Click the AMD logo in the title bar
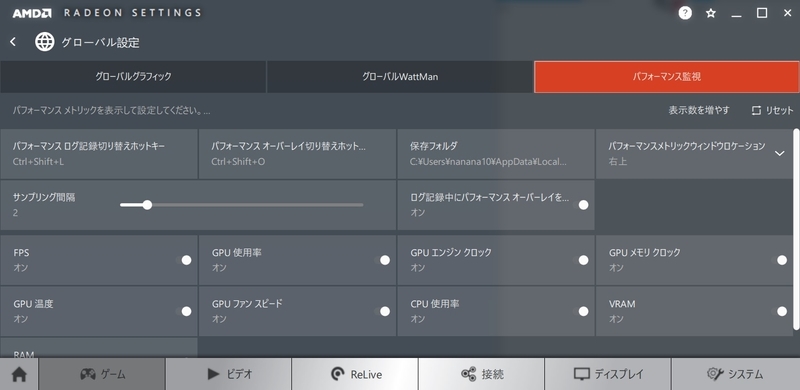Image resolution: width=800 pixels, height=390 pixels. pyautogui.click(x=32, y=13)
